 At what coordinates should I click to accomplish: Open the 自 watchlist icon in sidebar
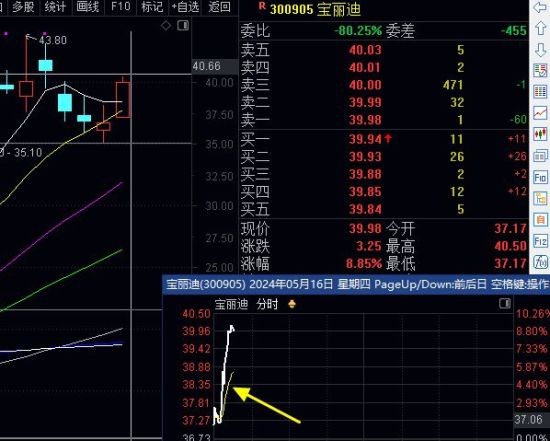[540, 220]
